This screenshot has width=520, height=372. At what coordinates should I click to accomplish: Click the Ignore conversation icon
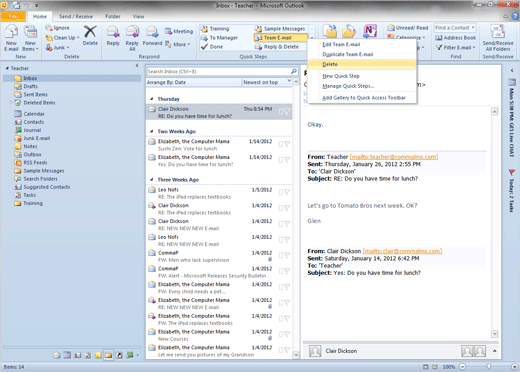pos(49,28)
